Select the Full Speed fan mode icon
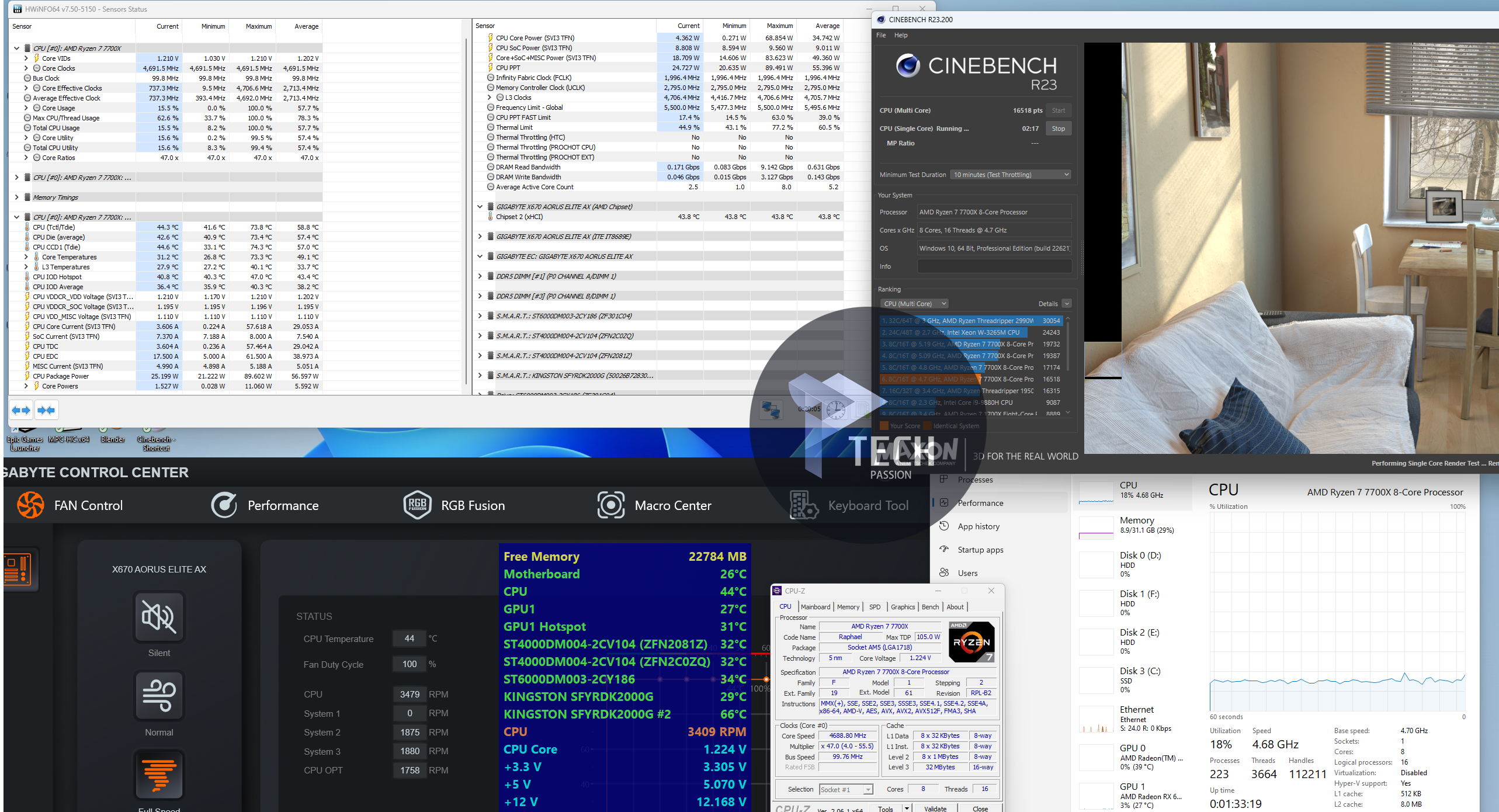 159,775
